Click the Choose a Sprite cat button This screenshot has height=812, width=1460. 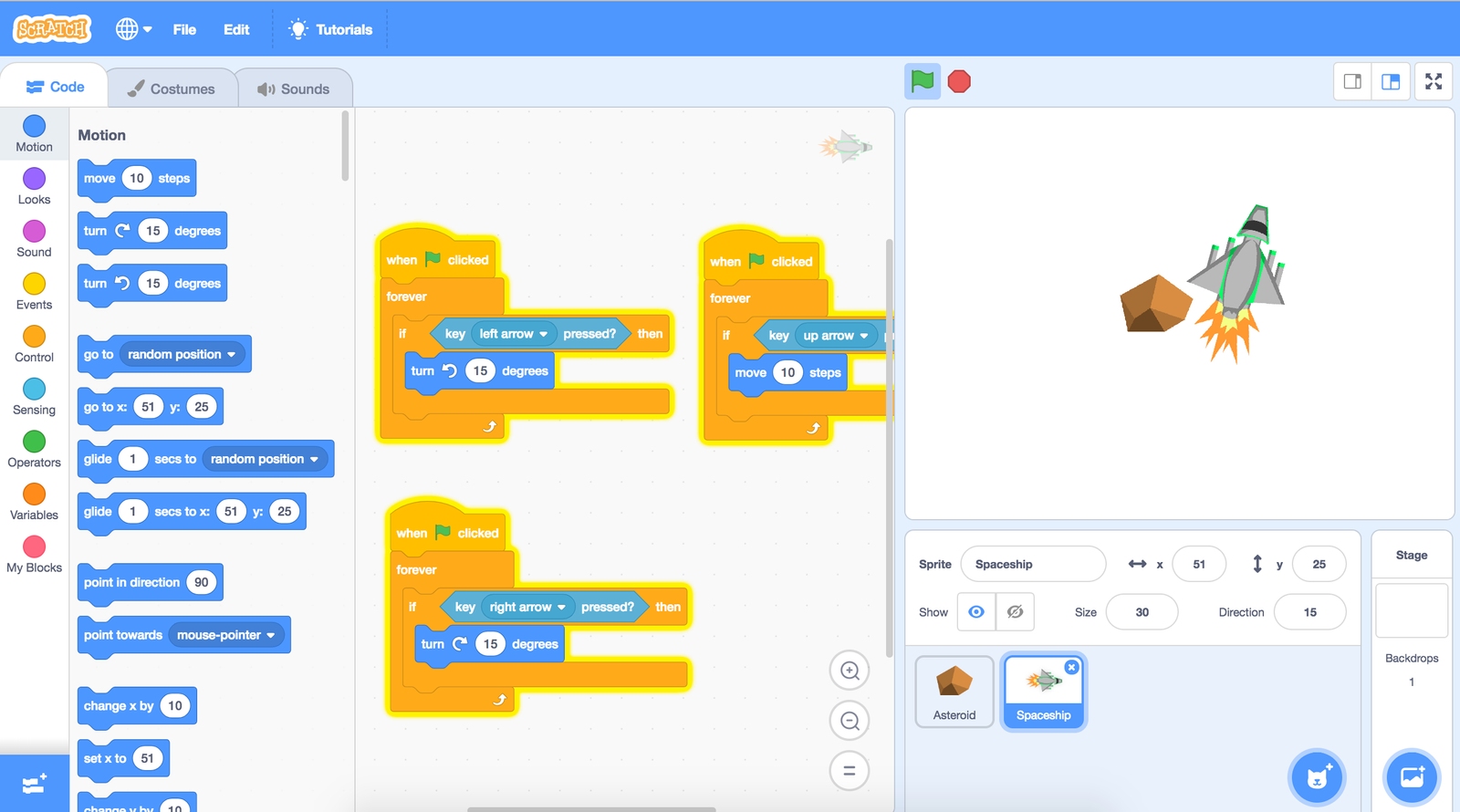(x=1317, y=777)
